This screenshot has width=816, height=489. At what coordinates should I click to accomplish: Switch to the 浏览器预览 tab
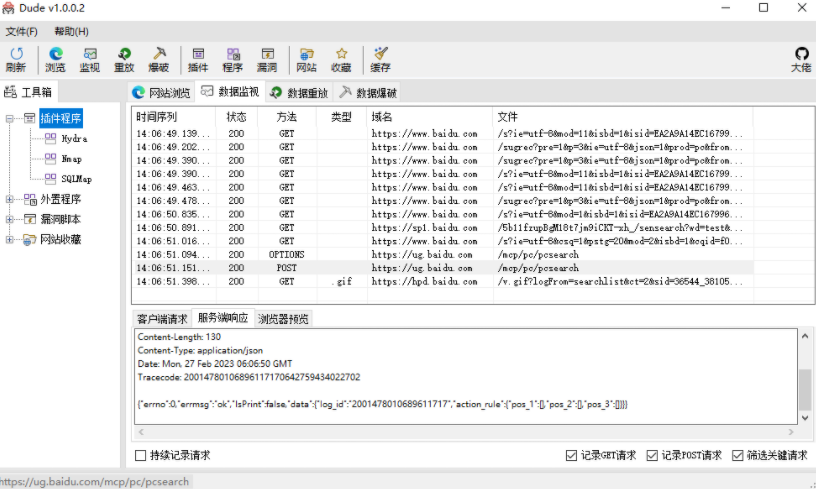tap(284, 319)
